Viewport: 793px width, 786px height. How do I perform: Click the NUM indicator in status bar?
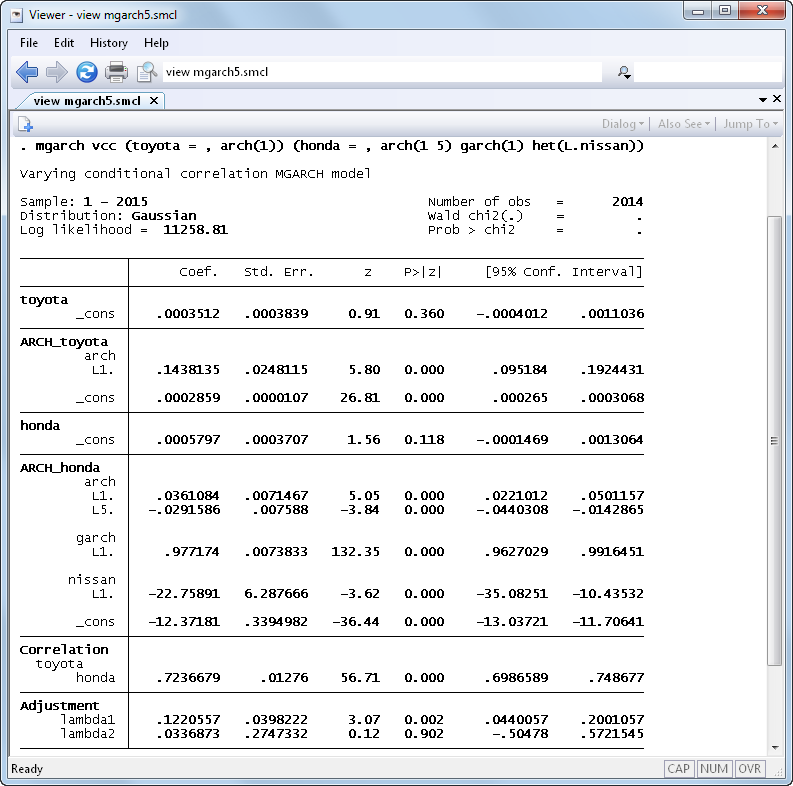click(x=714, y=769)
